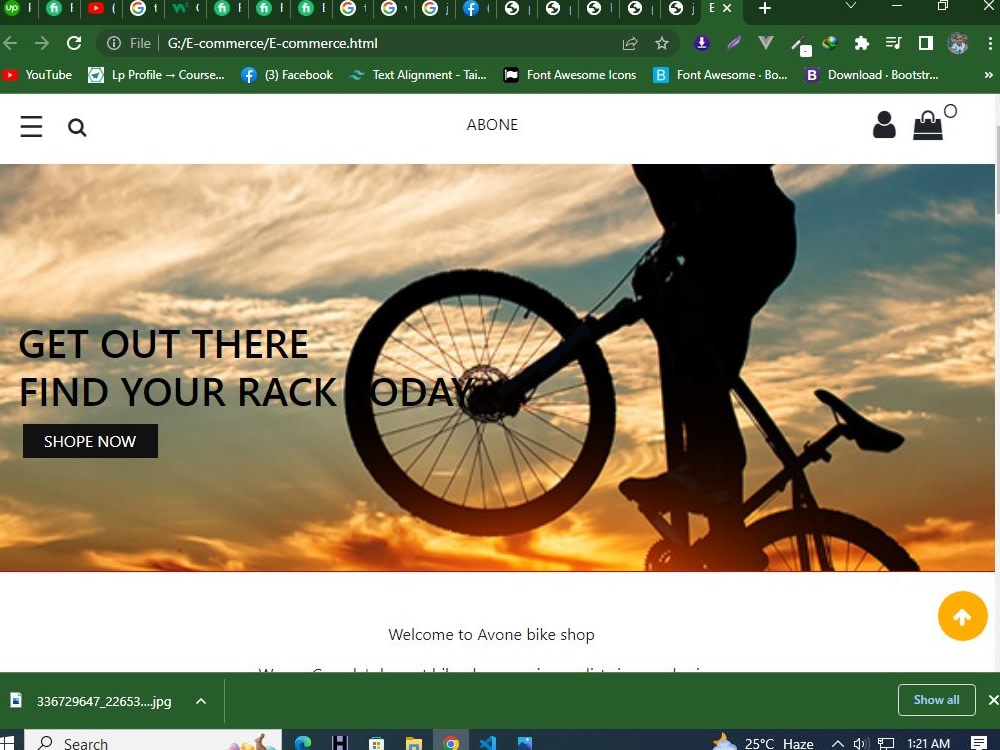The width and height of the screenshot is (1000, 750).
Task: Open the Download · Bootstrap bookmark
Action: tap(871, 75)
